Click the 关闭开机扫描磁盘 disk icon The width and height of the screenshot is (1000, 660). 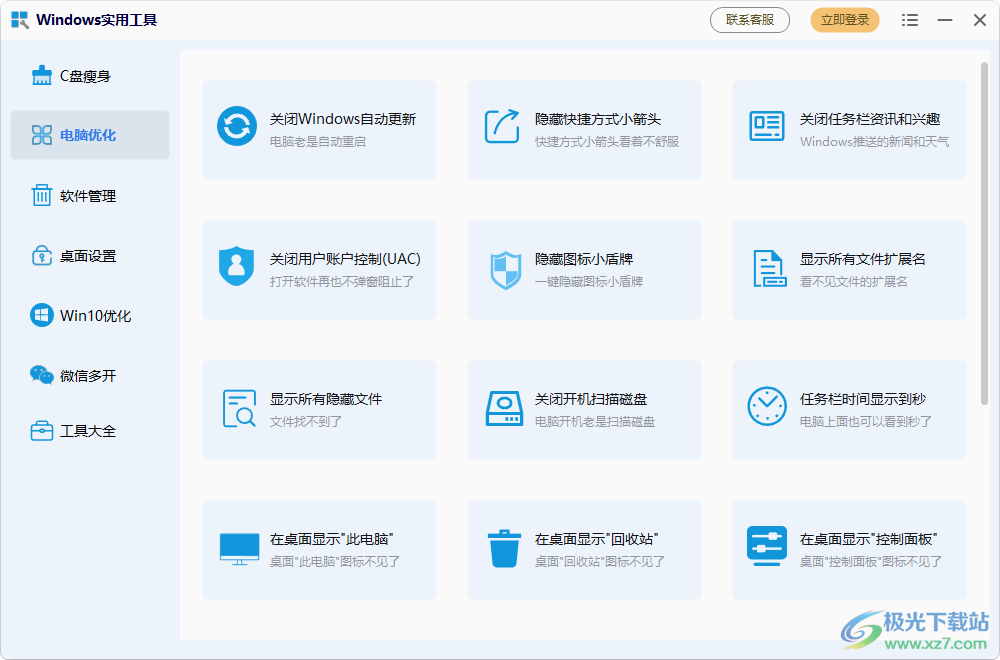503,408
